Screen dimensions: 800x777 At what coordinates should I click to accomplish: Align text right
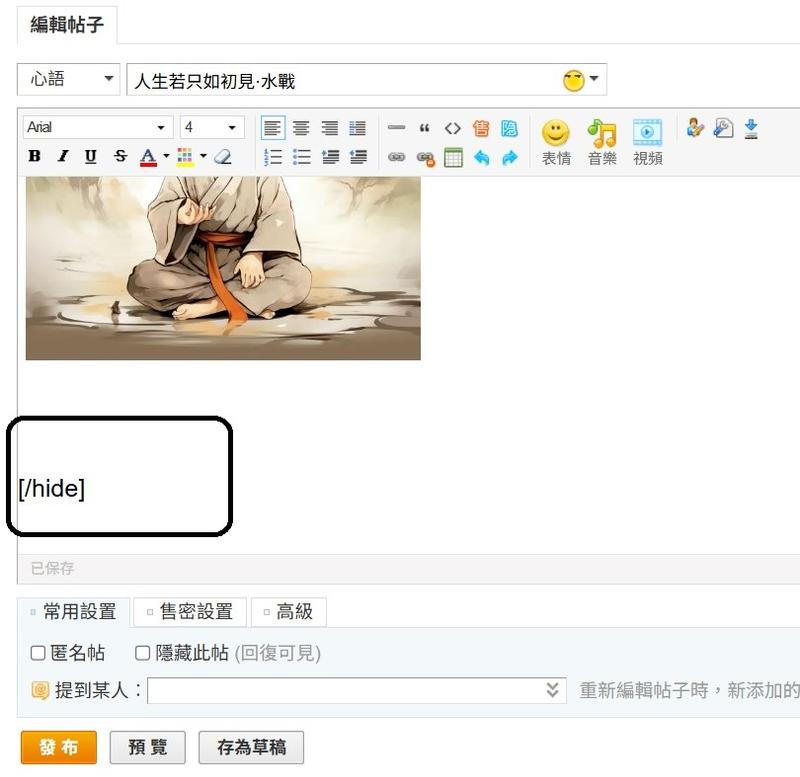(330, 128)
